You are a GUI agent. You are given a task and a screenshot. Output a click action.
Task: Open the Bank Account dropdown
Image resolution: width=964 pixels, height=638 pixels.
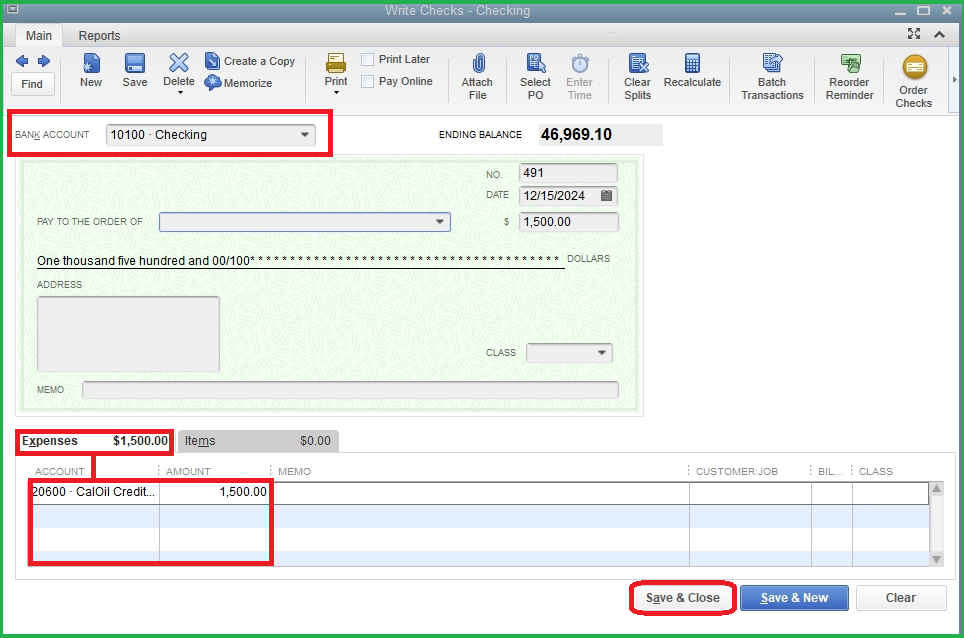pyautogui.click(x=306, y=135)
